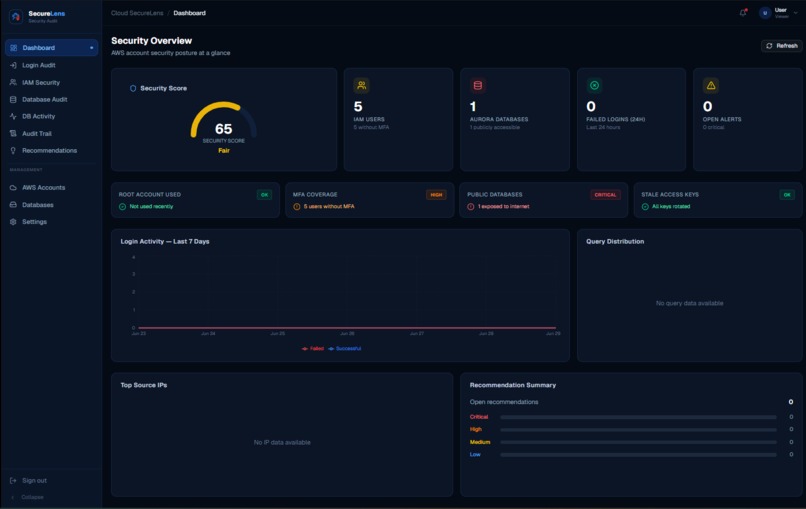
Task: Open Recommendations from sidebar
Action: click(51, 150)
